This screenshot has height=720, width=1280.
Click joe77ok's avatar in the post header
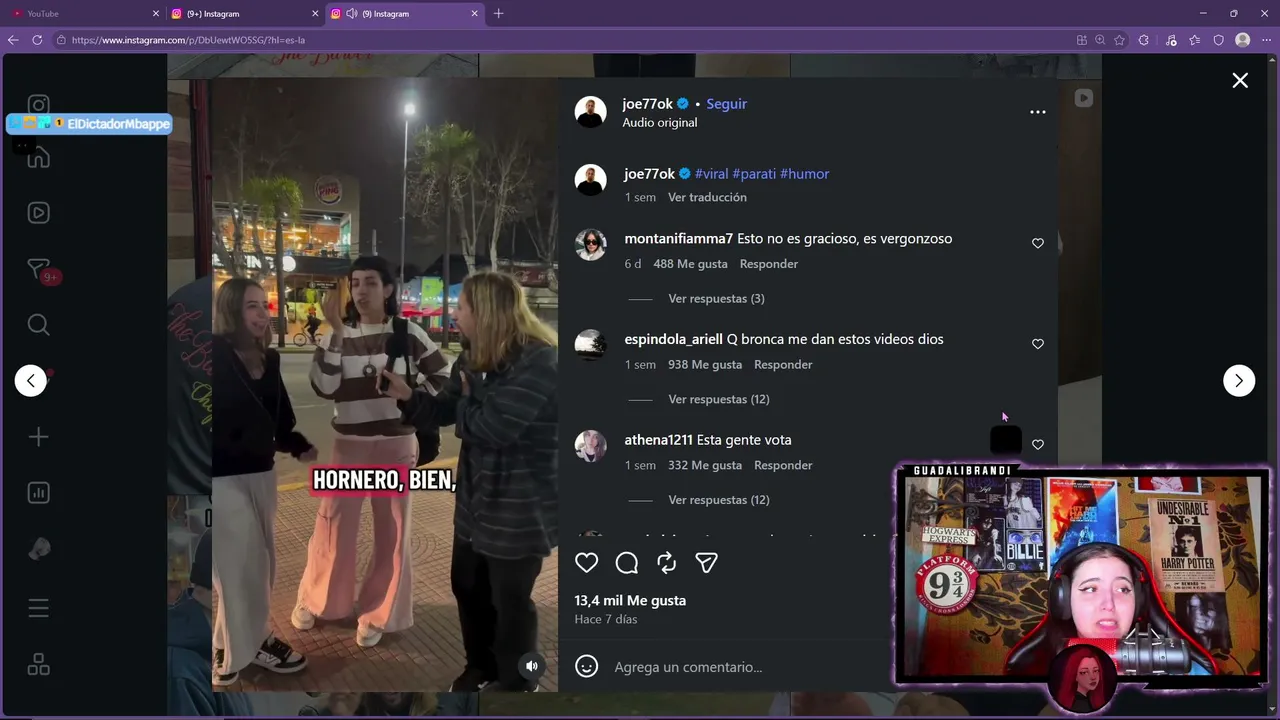[x=591, y=112]
